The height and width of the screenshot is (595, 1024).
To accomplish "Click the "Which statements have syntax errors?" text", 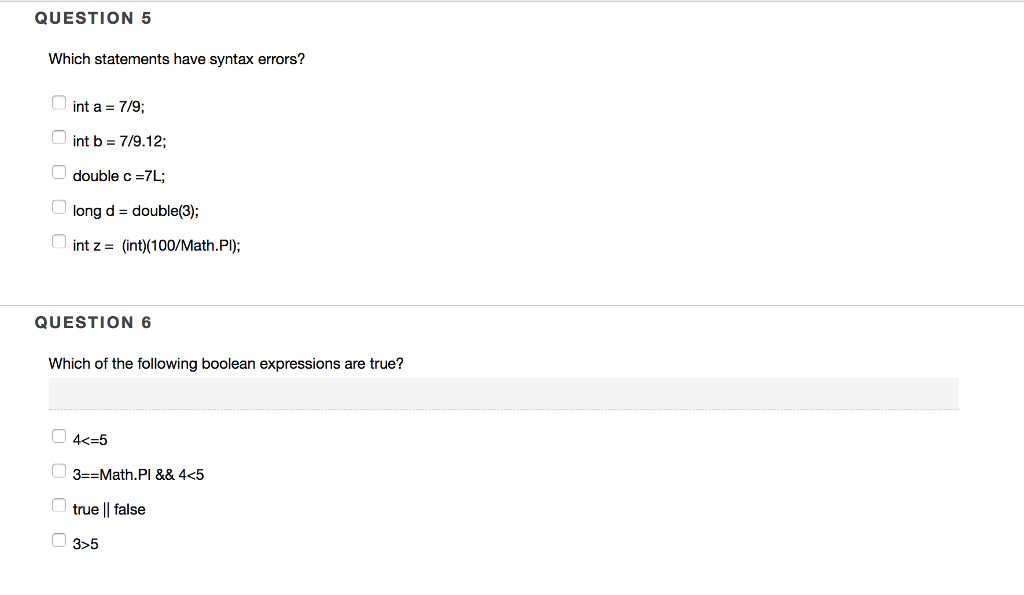I will 176,59.
